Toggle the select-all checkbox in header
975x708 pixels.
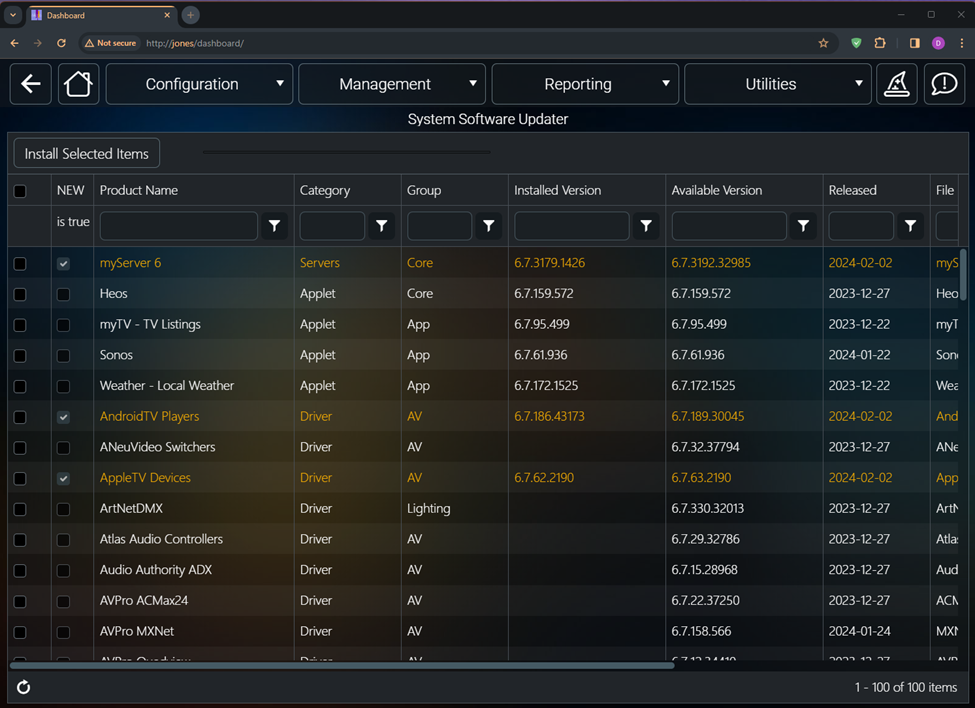coord(20,191)
